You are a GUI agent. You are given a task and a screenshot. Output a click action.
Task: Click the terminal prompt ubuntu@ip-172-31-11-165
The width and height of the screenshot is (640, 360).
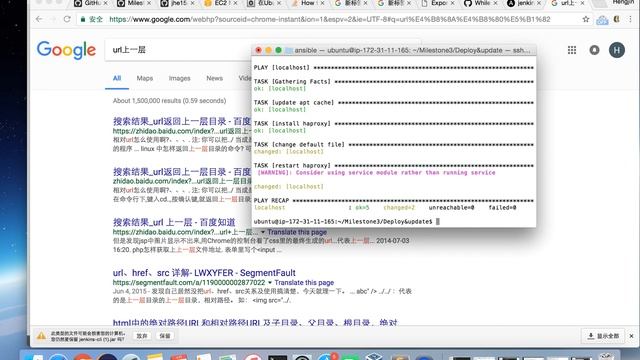coord(343,222)
